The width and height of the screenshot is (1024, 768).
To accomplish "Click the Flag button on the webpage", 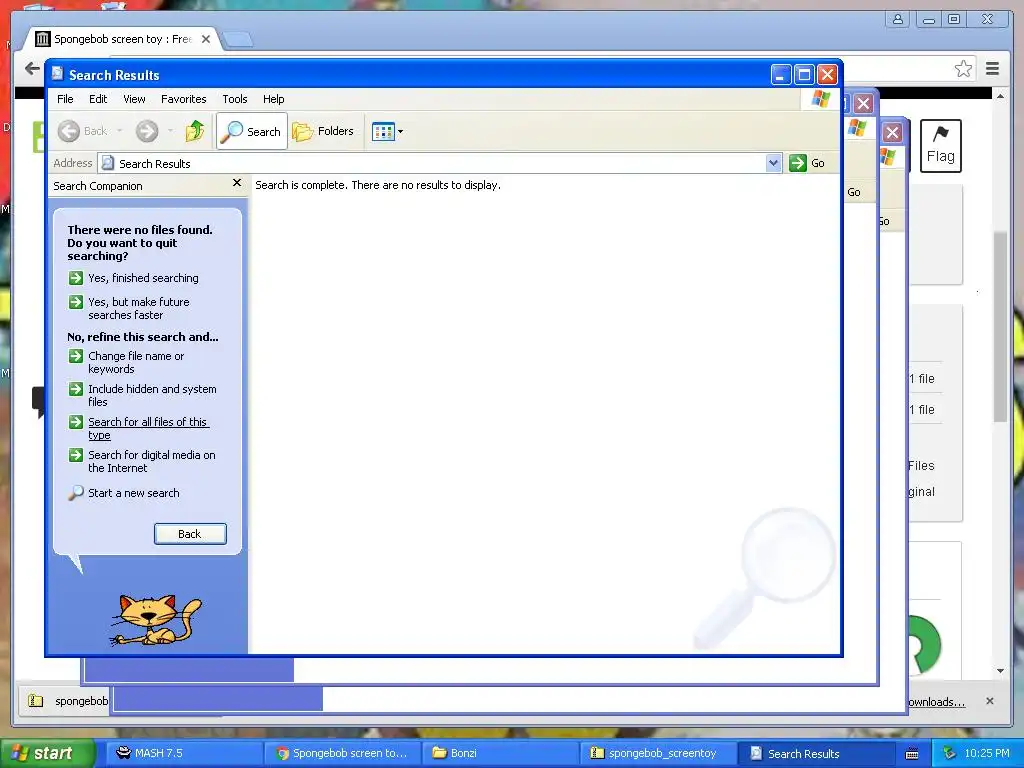I will 940,146.
